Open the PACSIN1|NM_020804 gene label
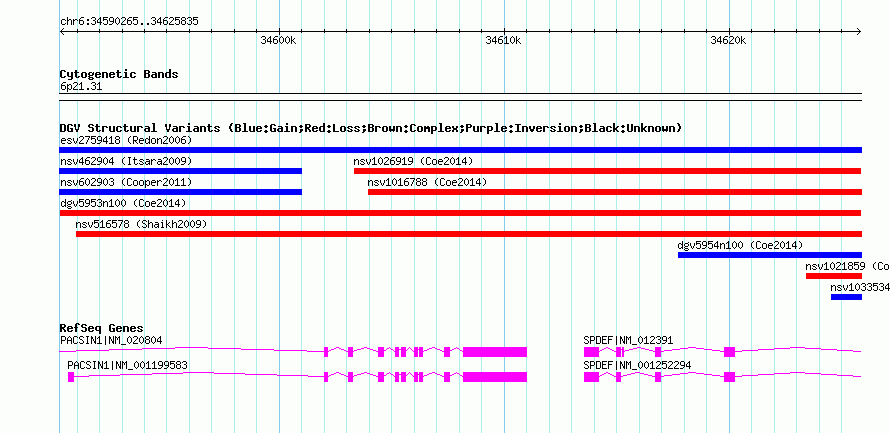Screen dimensions: 890x433 [111, 340]
